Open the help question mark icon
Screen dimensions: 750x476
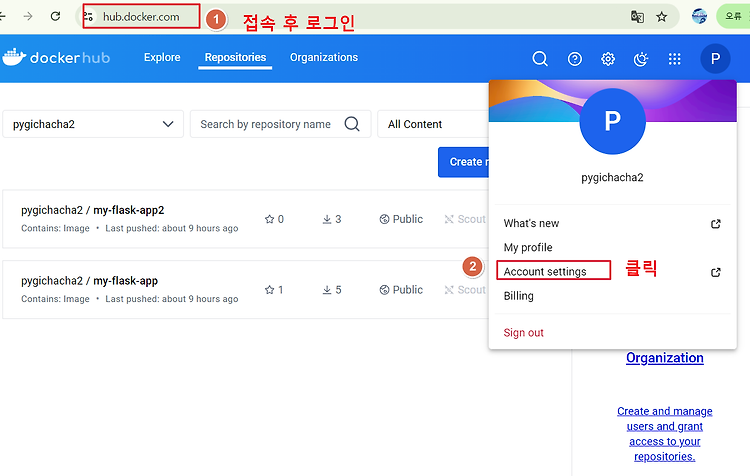click(574, 59)
